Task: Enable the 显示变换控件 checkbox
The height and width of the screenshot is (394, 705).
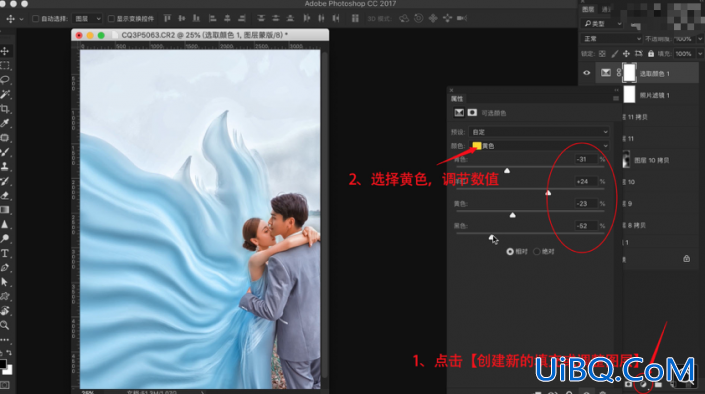Action: pos(111,18)
